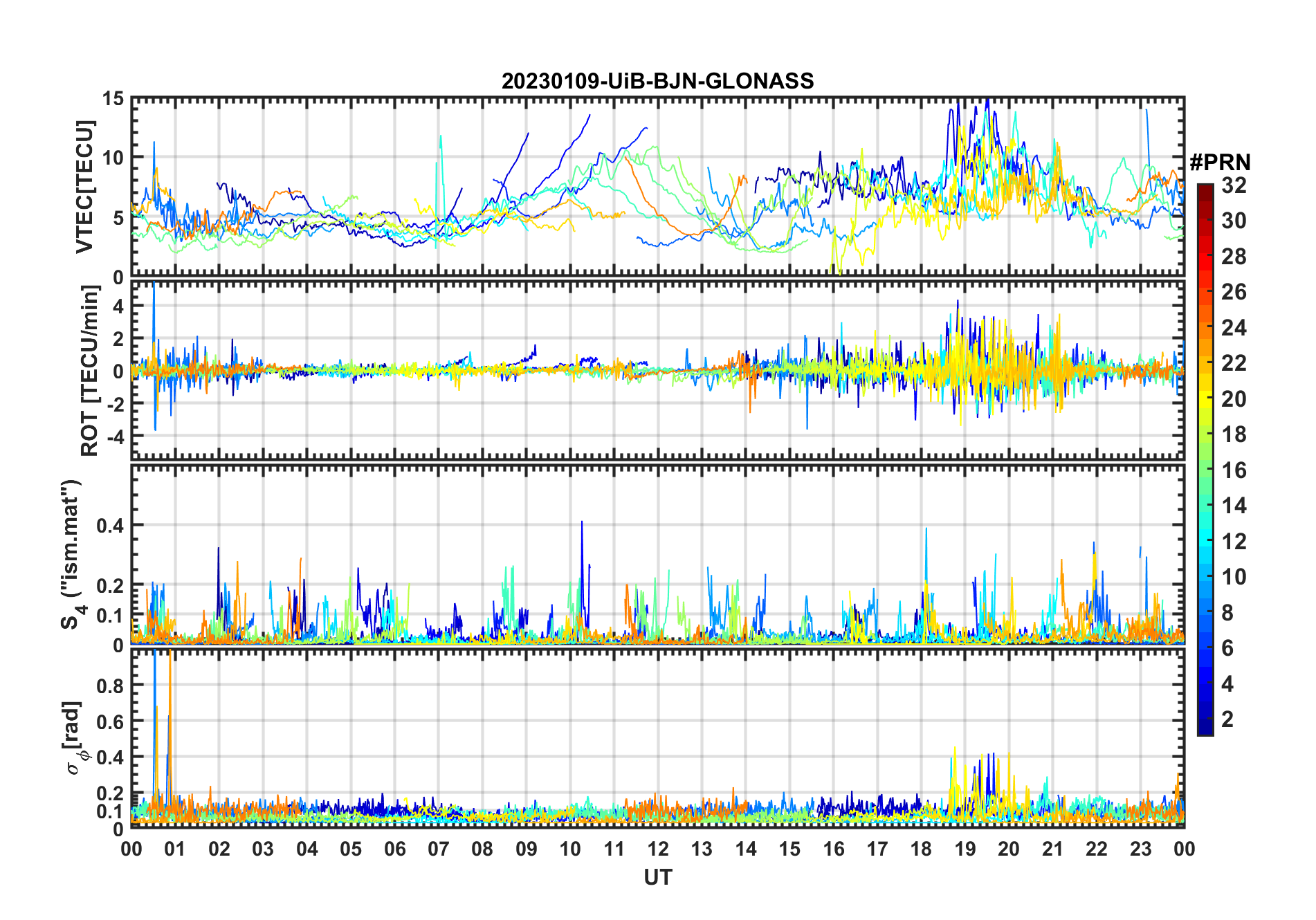This screenshot has height=920, width=1316.
Task: Click colorbar tick label 10
Action: tap(1234, 577)
